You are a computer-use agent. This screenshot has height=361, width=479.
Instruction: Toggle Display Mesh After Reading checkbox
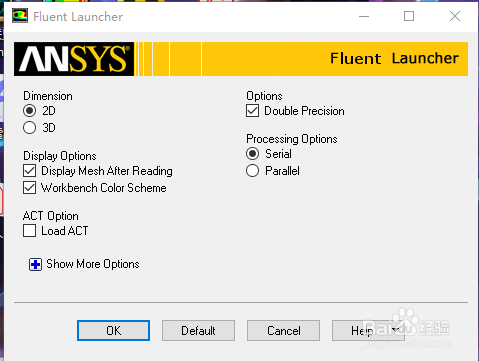[29, 171]
